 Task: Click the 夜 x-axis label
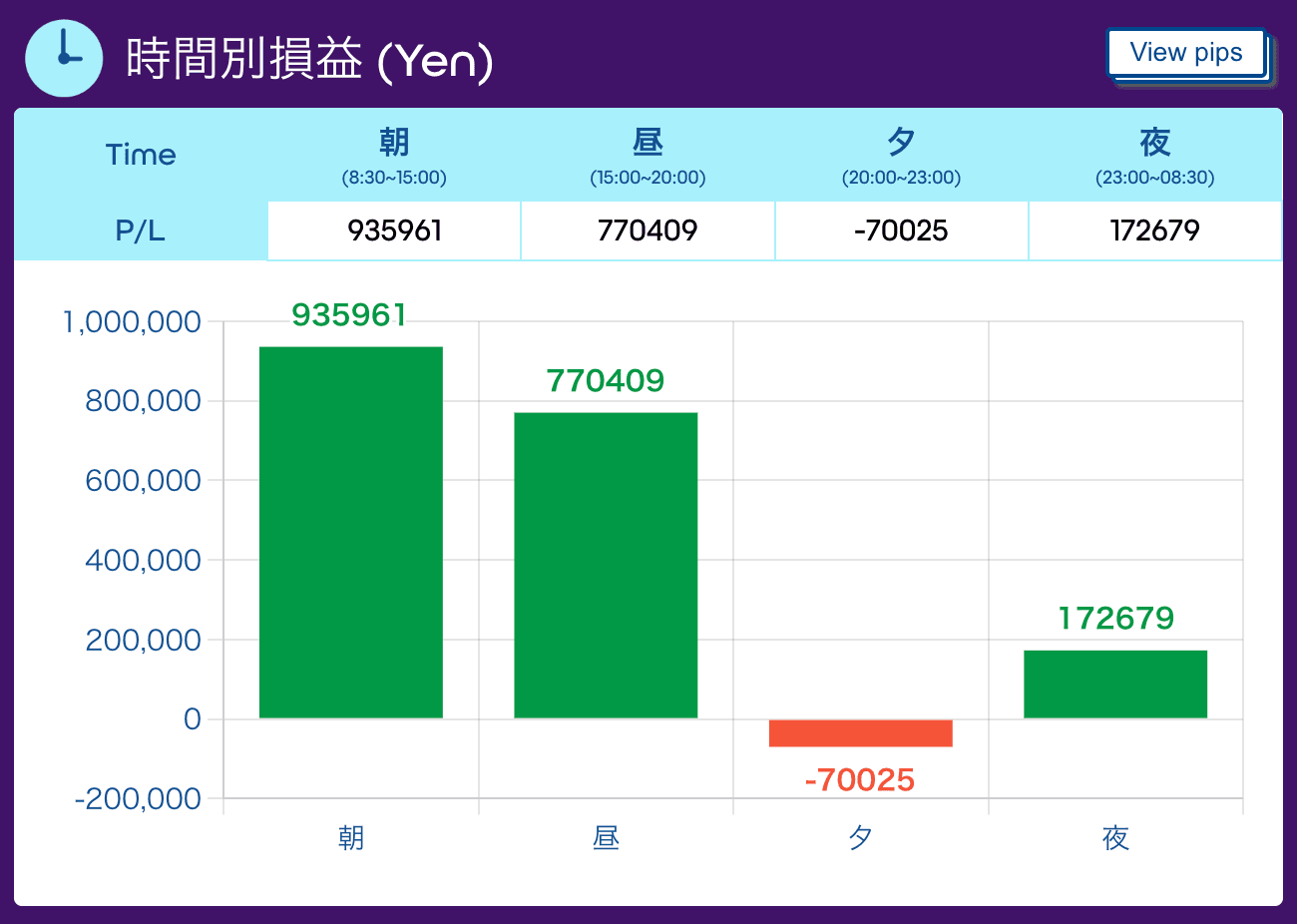coord(1115,838)
